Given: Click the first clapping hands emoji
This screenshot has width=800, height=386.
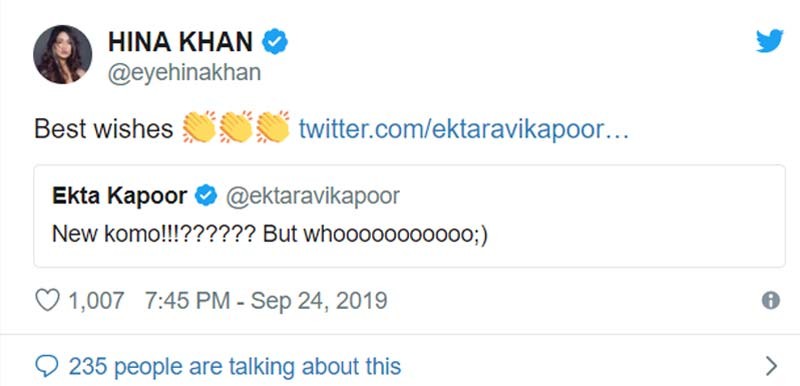Looking at the screenshot, I should pos(199,127).
